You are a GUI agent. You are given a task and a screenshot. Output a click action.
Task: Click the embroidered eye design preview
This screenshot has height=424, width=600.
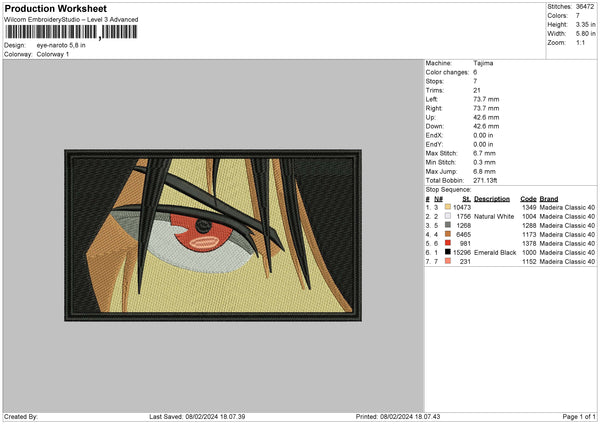coord(213,235)
